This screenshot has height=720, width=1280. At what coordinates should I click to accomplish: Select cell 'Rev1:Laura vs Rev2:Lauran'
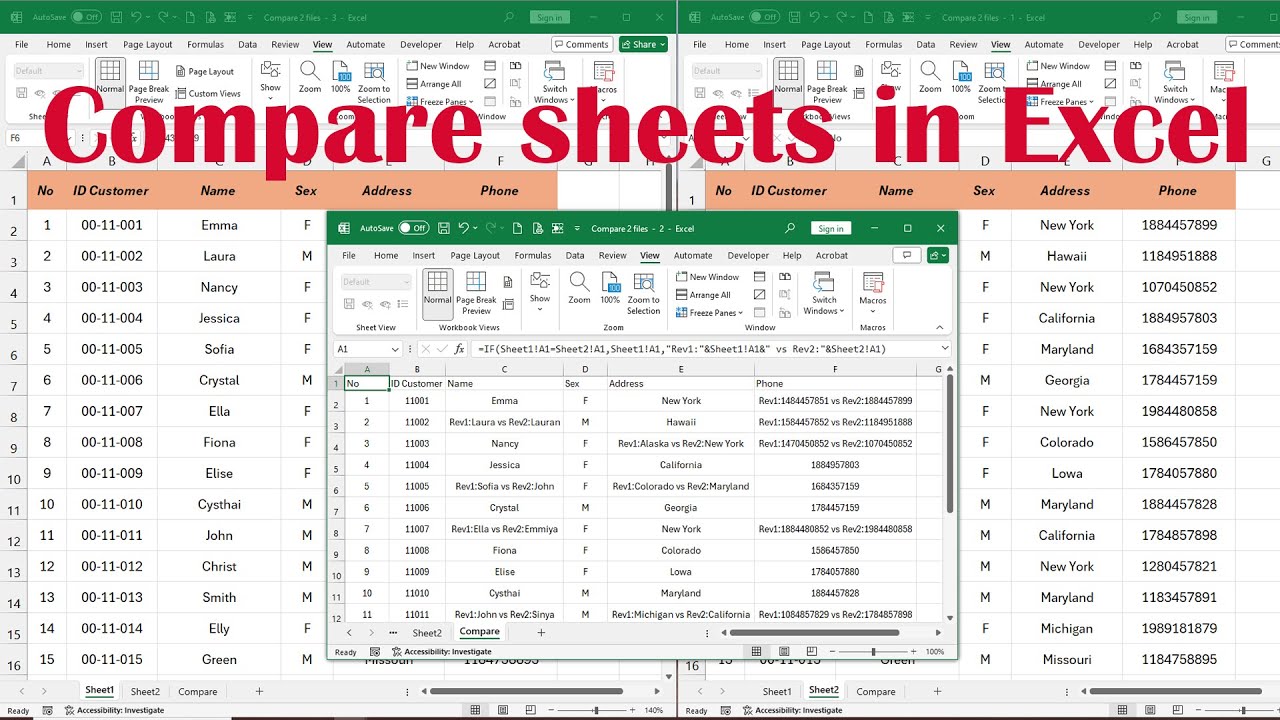click(x=504, y=422)
